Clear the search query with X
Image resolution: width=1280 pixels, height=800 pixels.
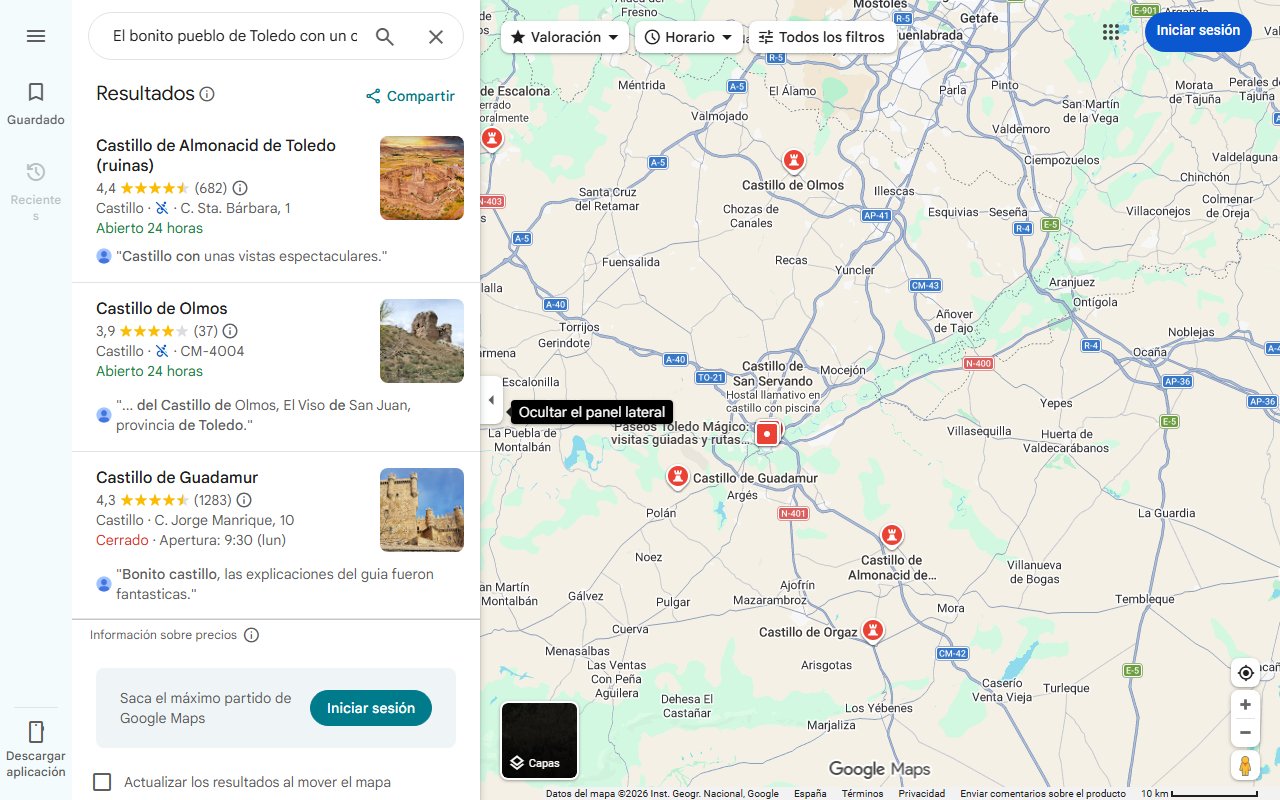pyautogui.click(x=436, y=37)
